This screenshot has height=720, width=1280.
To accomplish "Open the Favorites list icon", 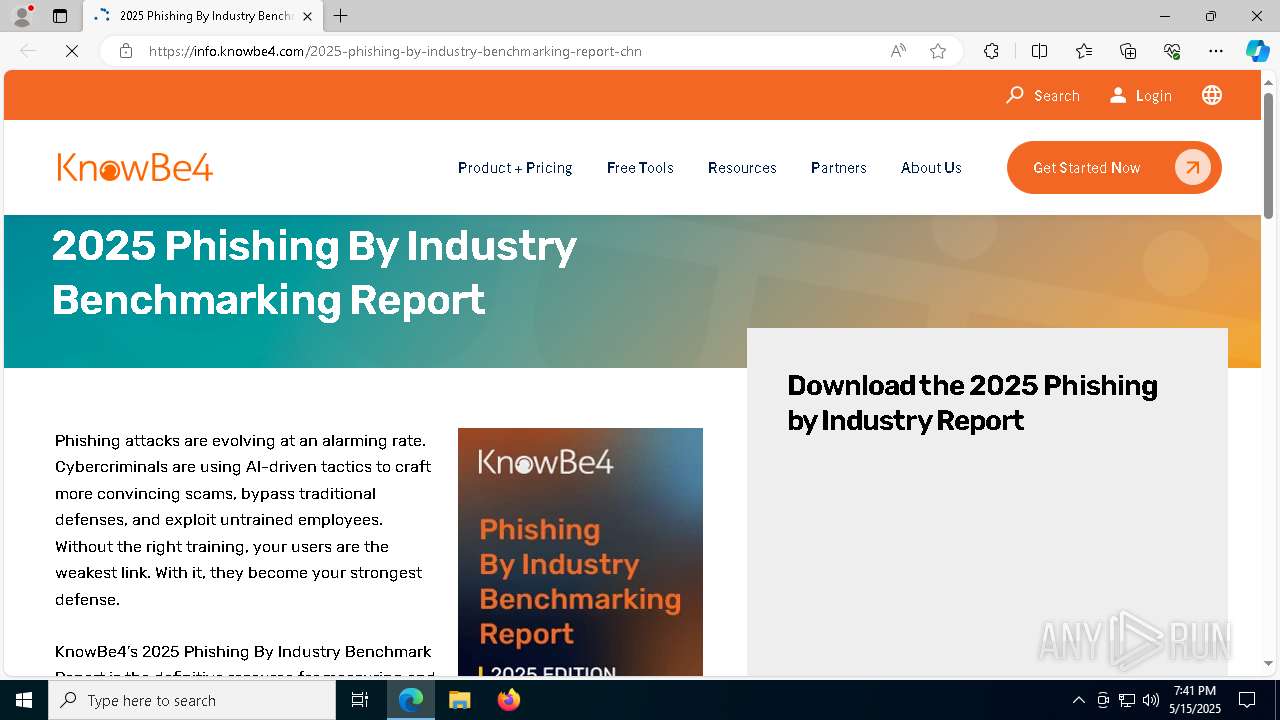I will pos(1084,51).
